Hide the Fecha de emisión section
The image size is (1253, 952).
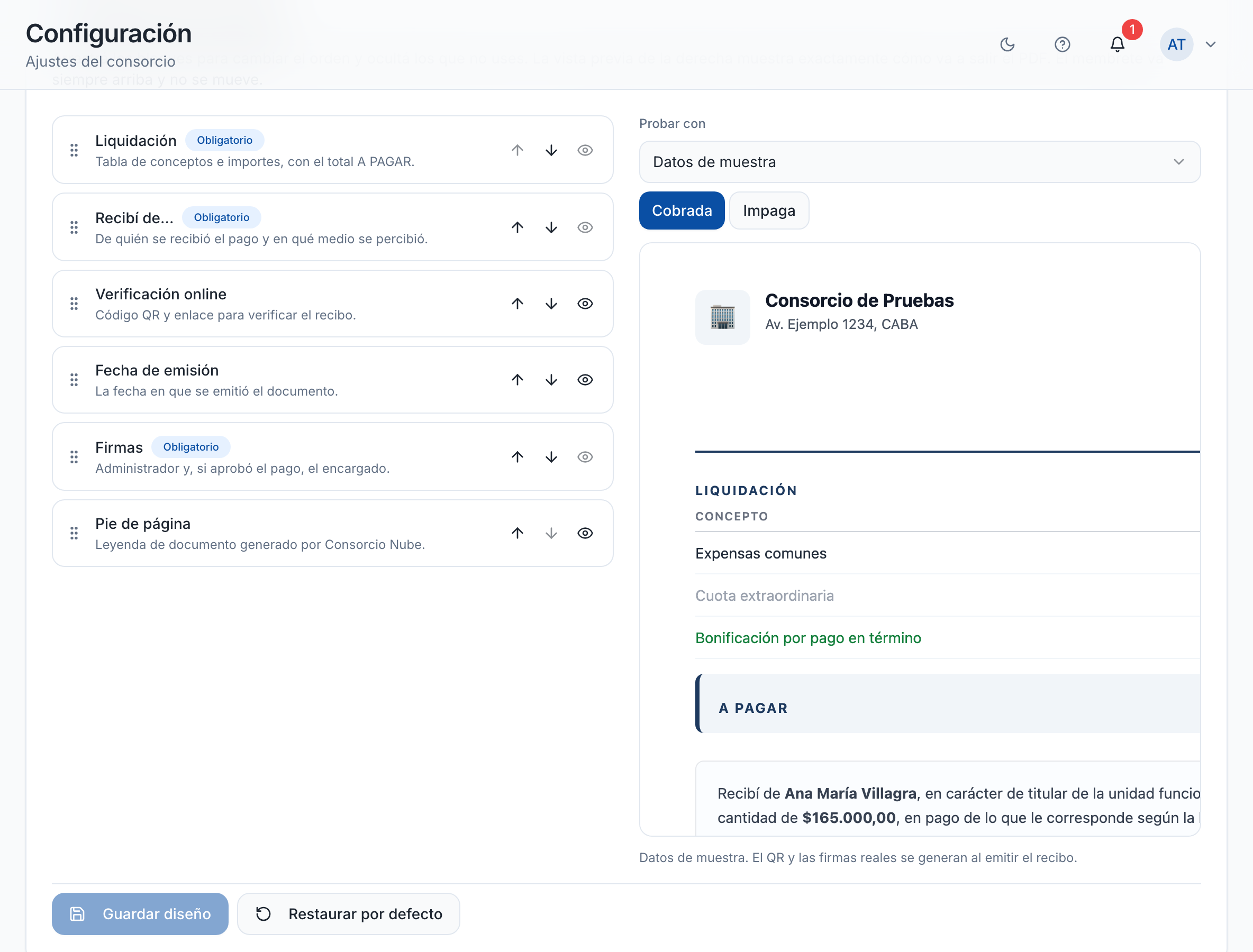pos(585,380)
